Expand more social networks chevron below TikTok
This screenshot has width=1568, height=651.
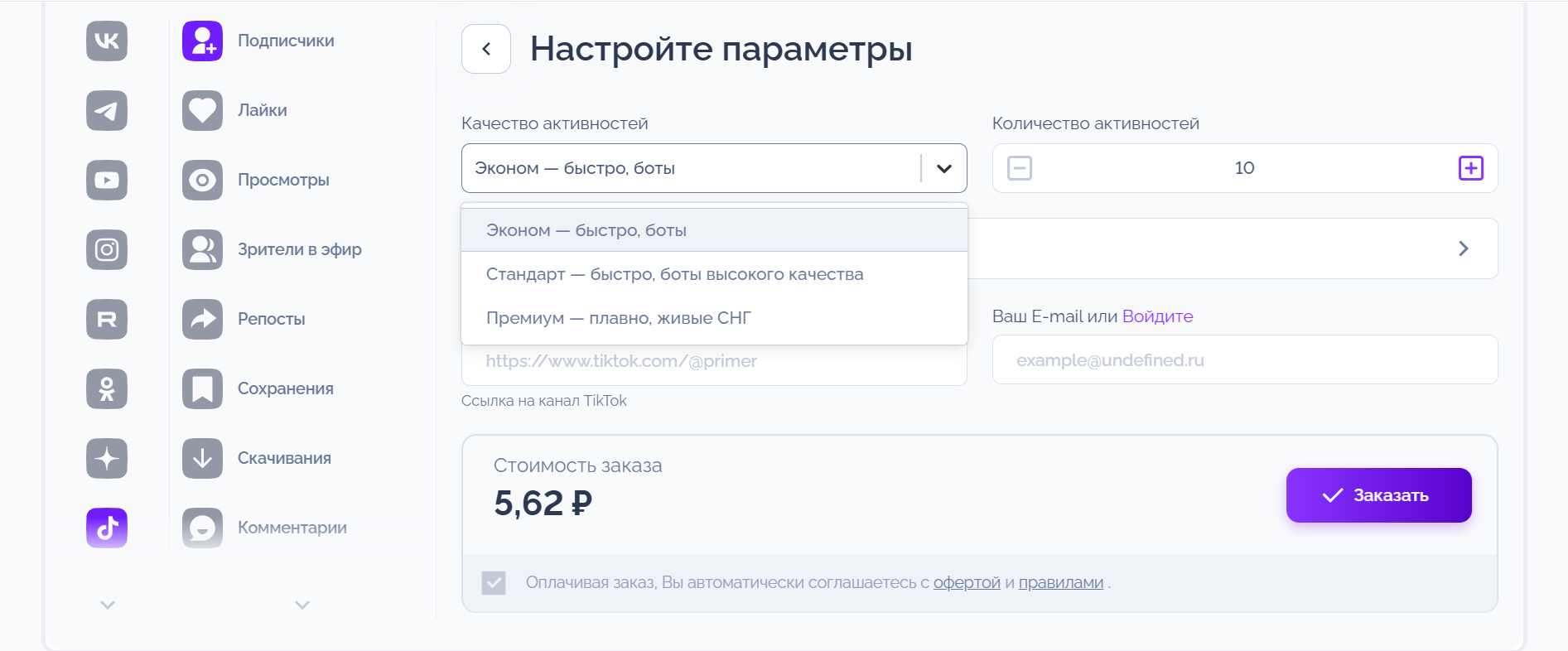[107, 605]
